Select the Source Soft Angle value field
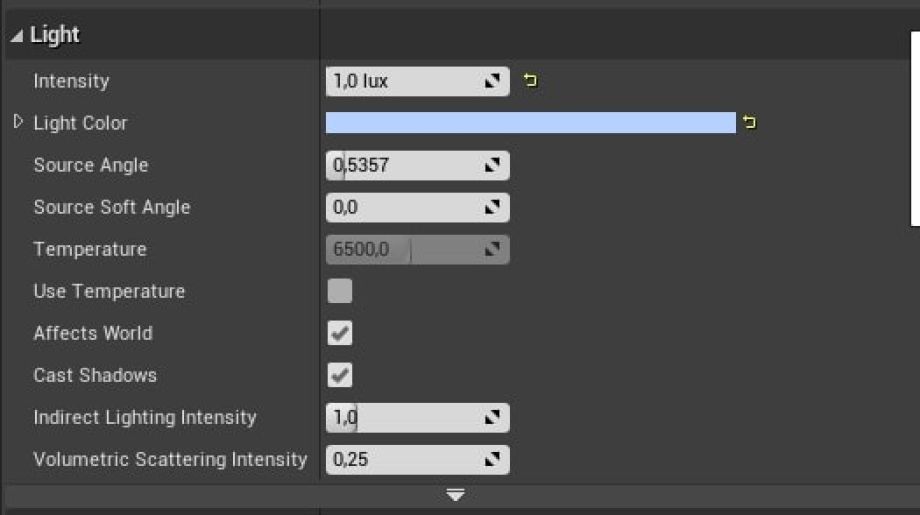 [x=400, y=207]
